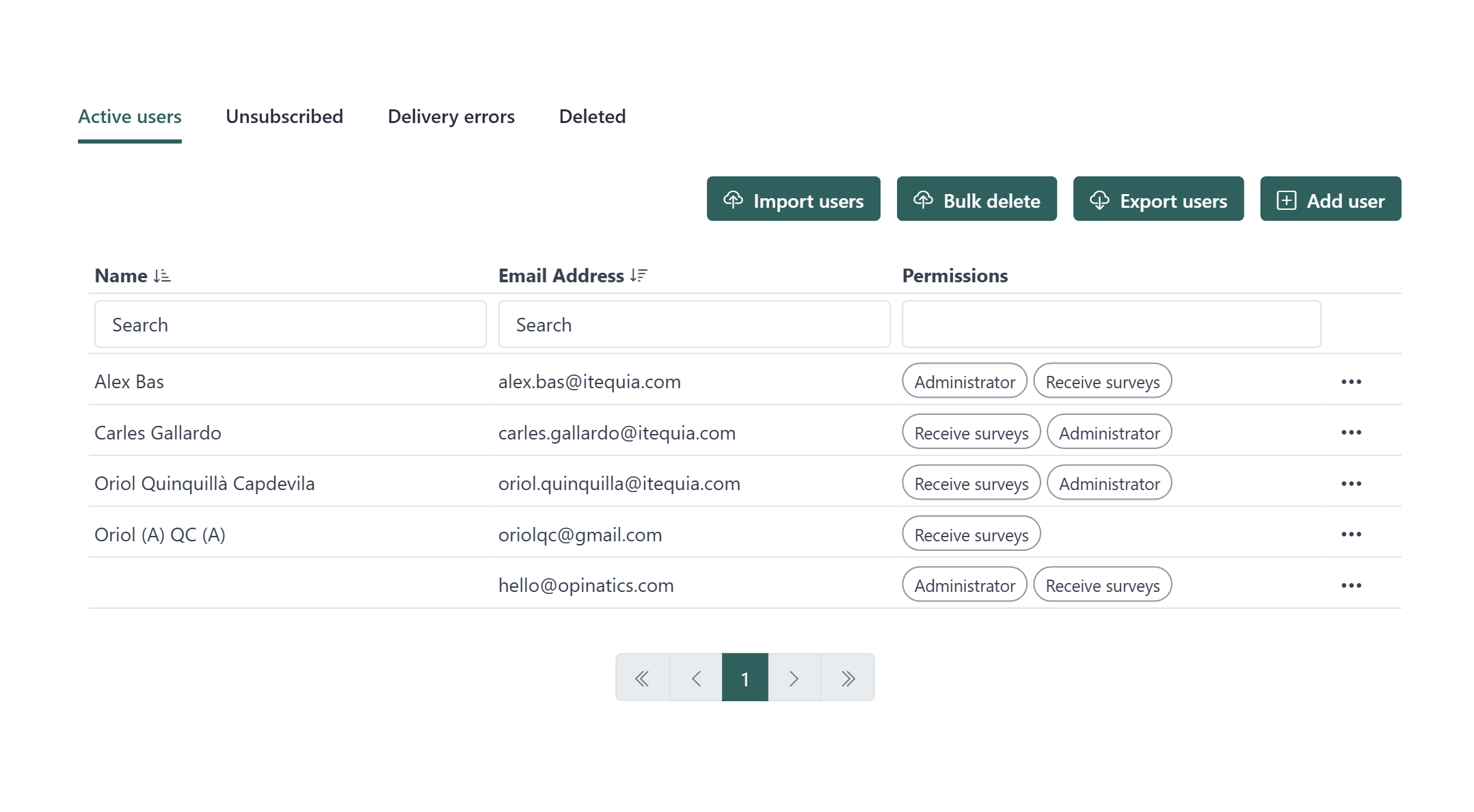Click the Bulk delete button
The height and width of the screenshot is (812, 1474).
pyautogui.click(x=976, y=199)
